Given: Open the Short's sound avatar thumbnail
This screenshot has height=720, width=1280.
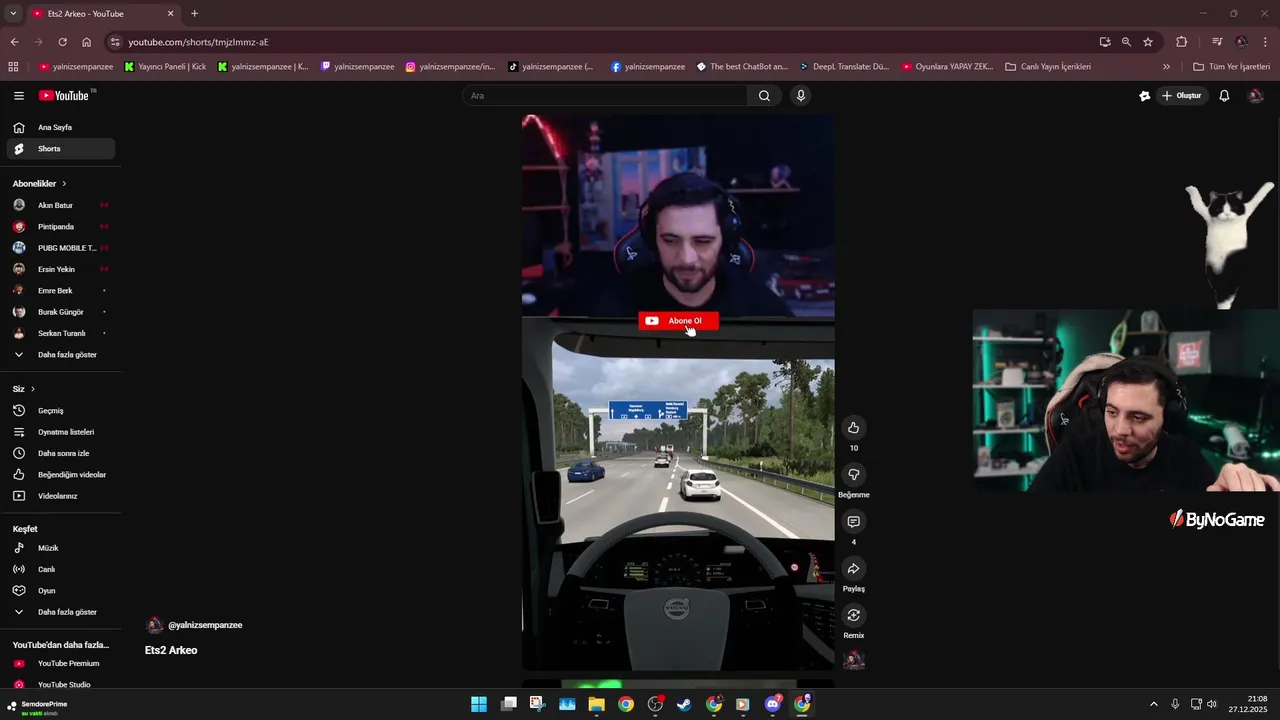Looking at the screenshot, I should 853,660.
